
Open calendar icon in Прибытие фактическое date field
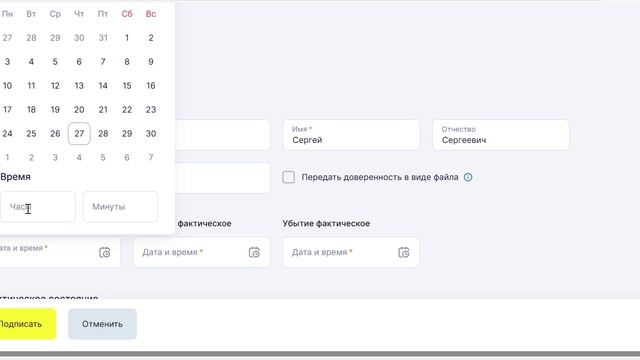tap(254, 253)
